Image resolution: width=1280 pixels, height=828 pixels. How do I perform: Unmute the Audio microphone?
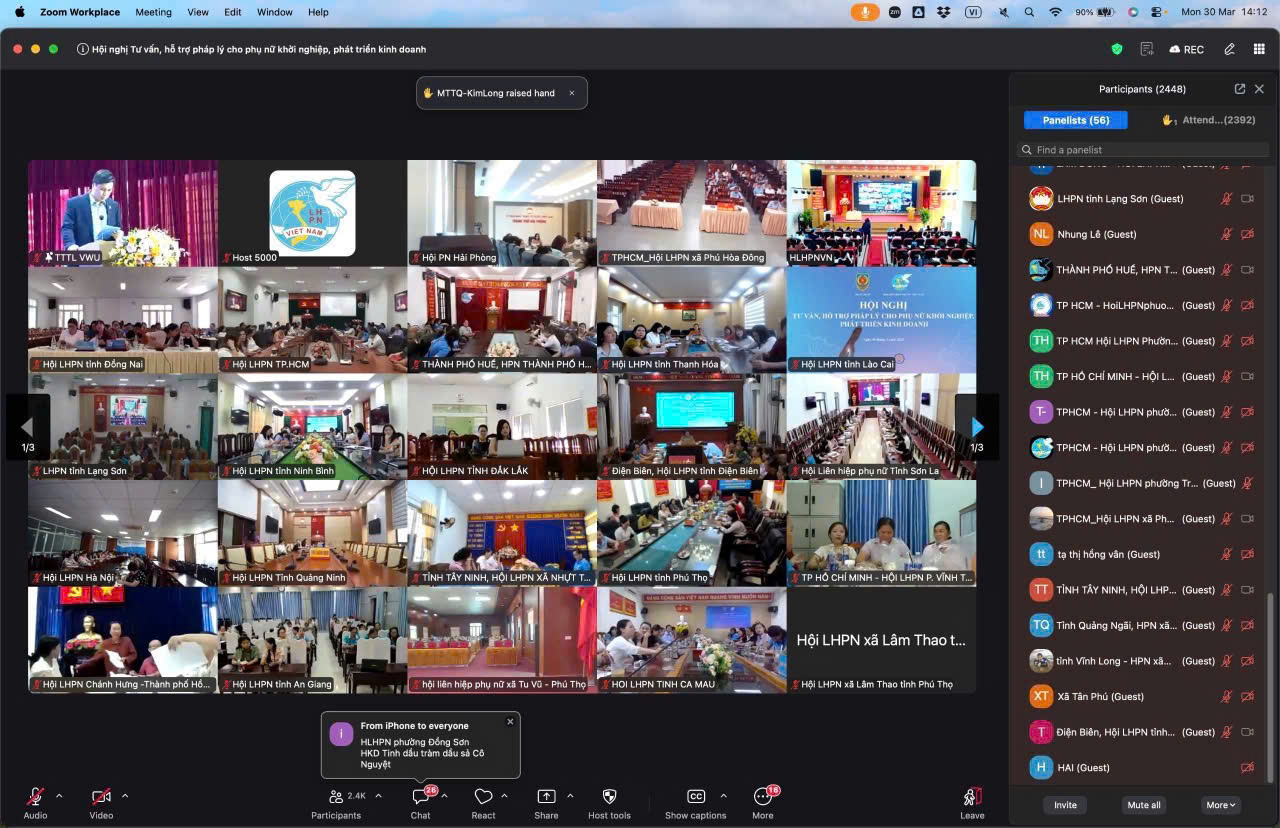[x=35, y=797]
